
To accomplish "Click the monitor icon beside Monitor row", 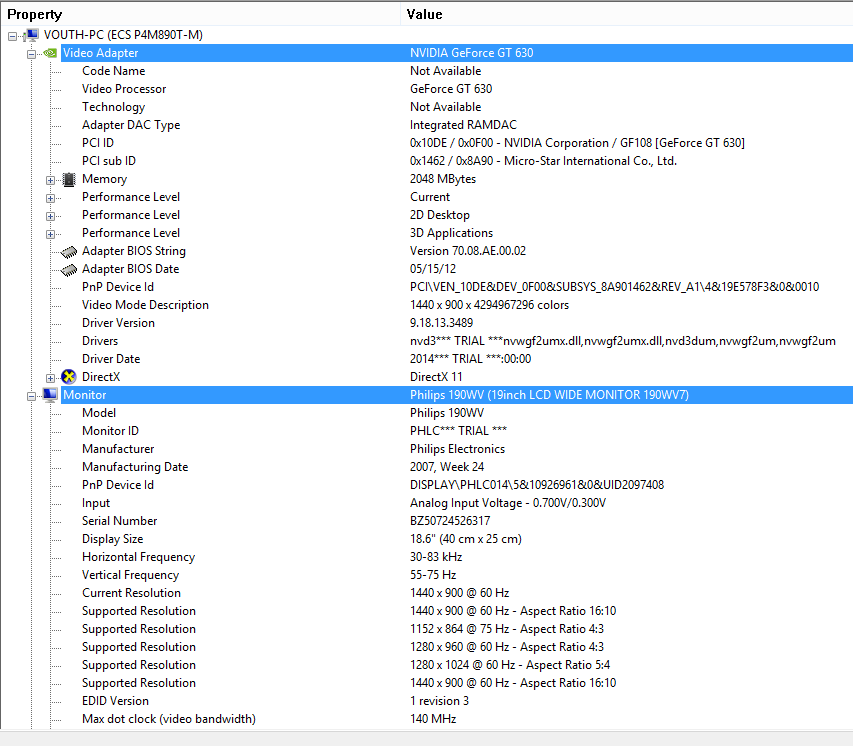I will pos(51,395).
